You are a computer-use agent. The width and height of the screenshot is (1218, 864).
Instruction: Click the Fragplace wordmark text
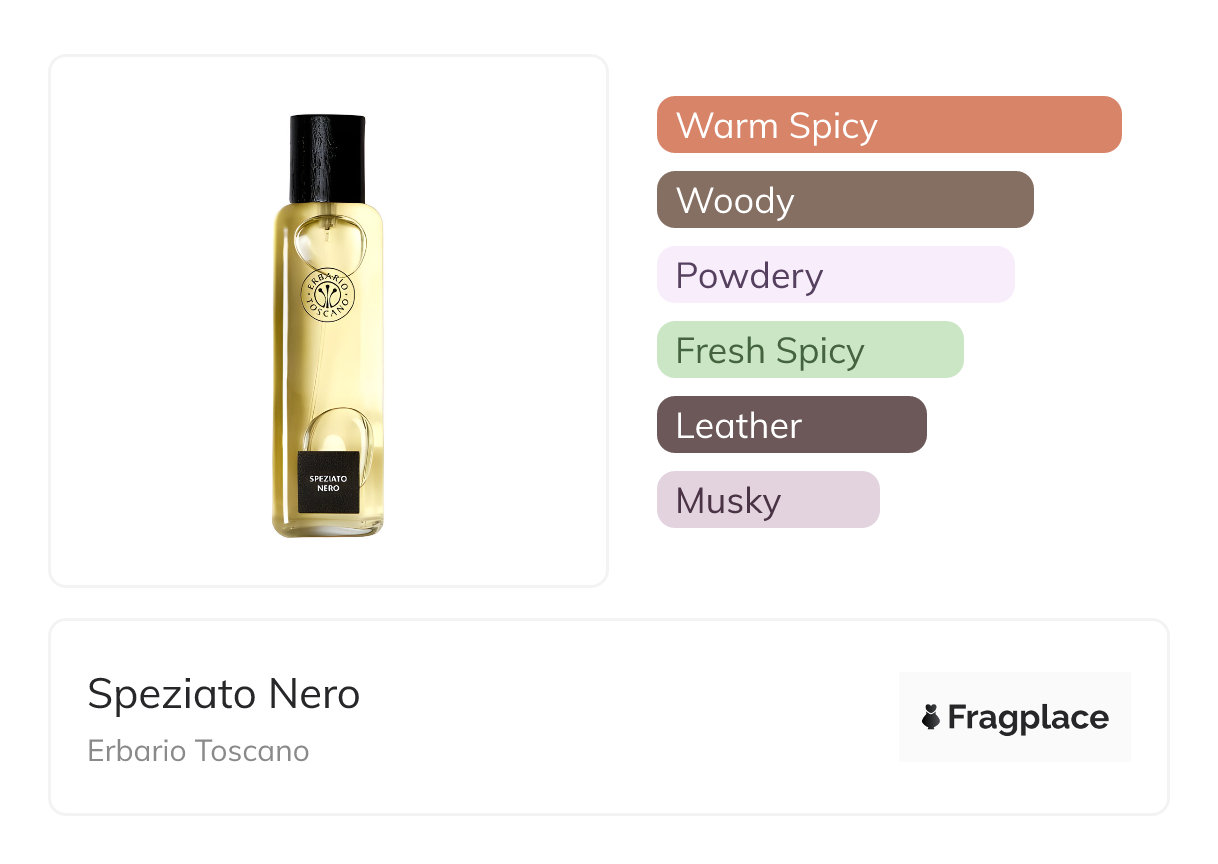[1028, 717]
